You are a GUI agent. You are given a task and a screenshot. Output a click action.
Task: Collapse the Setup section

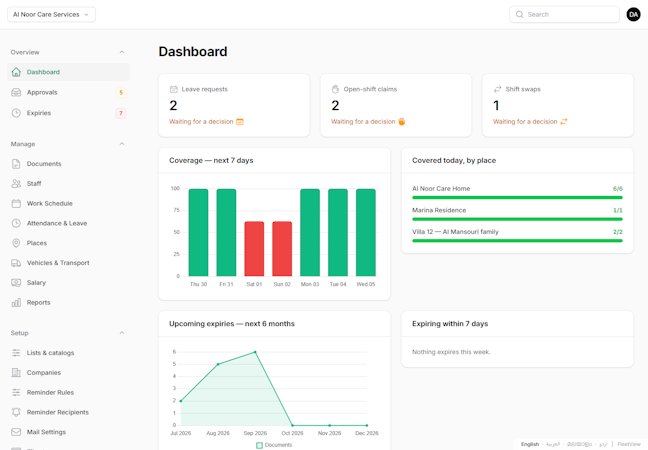122,333
